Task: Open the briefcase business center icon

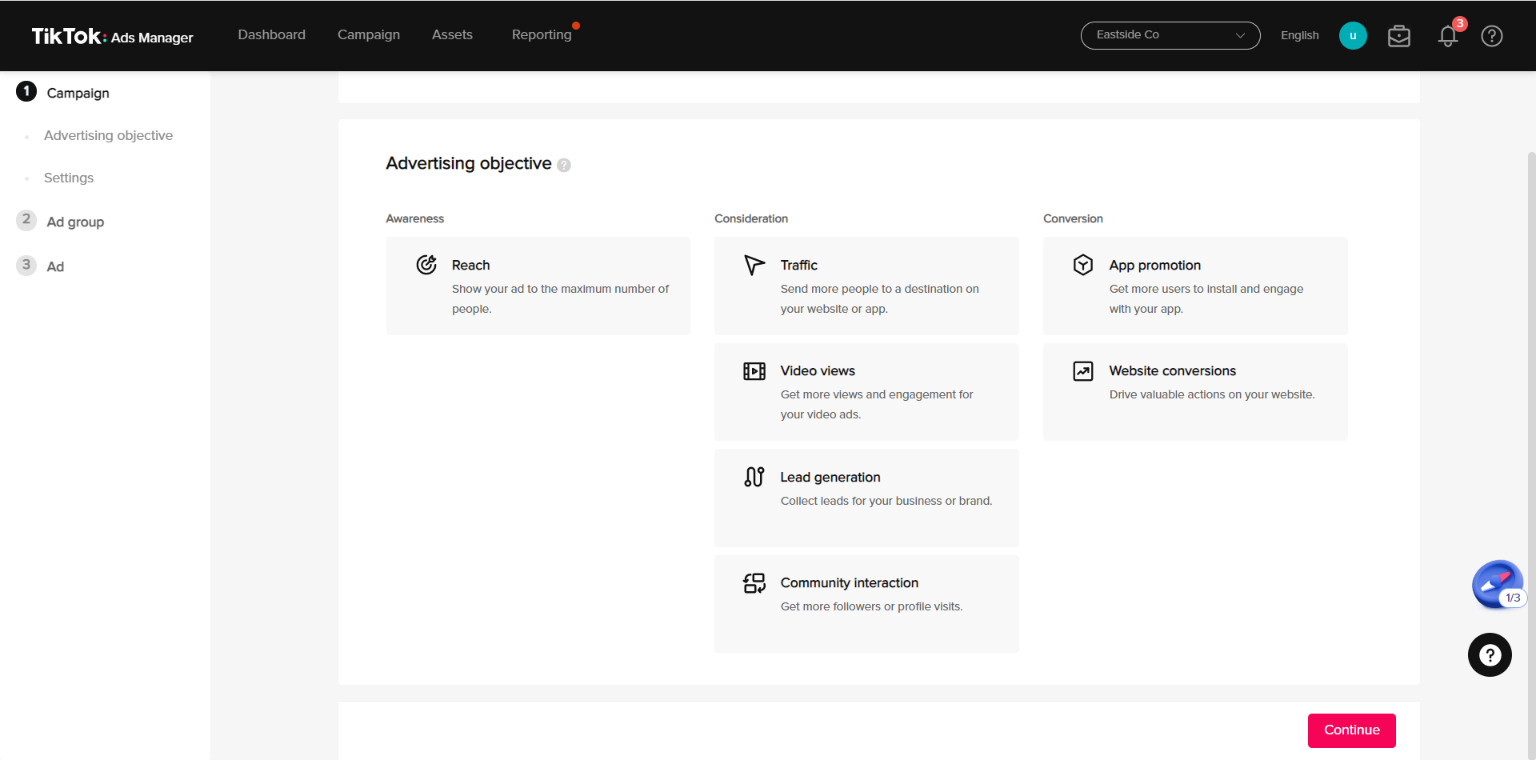Action: point(1399,36)
